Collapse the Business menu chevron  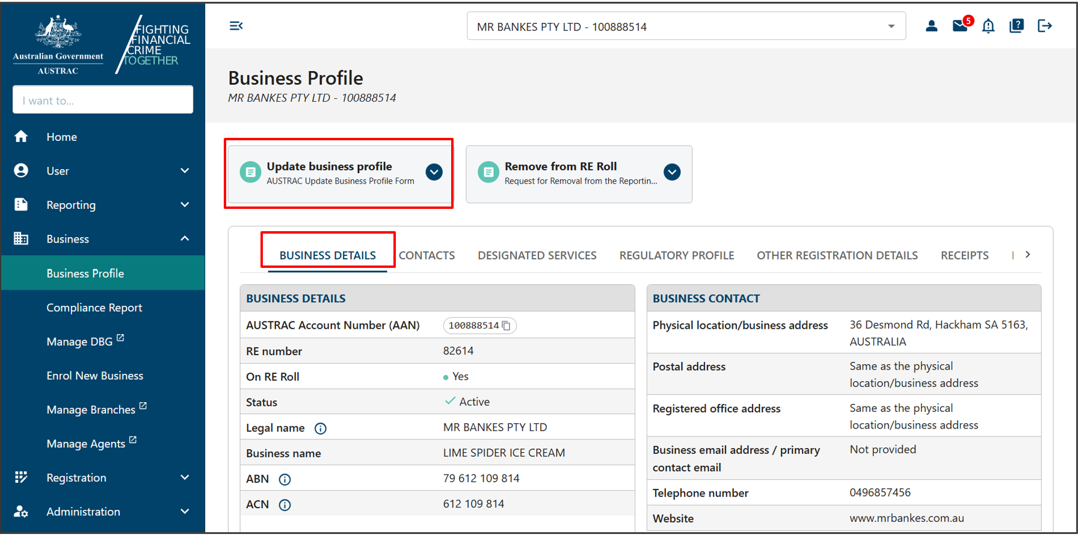184,239
